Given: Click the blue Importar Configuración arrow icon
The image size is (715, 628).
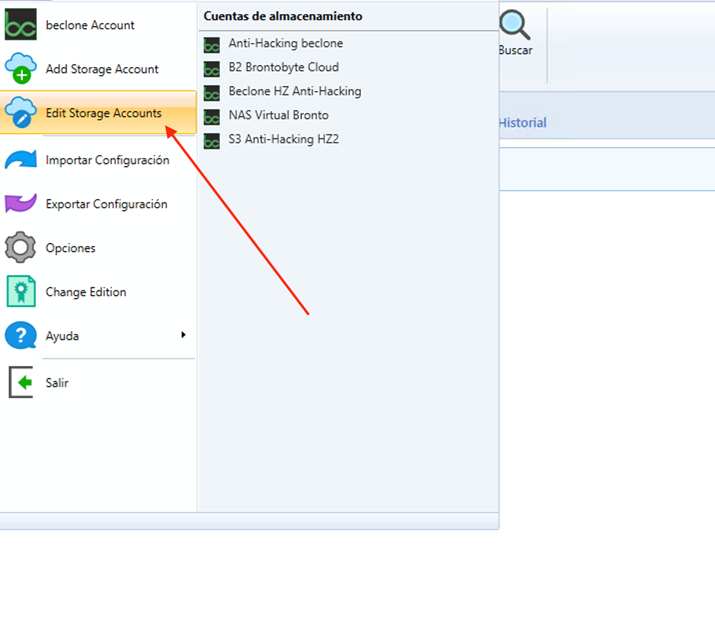Looking at the screenshot, I should pos(21,160).
